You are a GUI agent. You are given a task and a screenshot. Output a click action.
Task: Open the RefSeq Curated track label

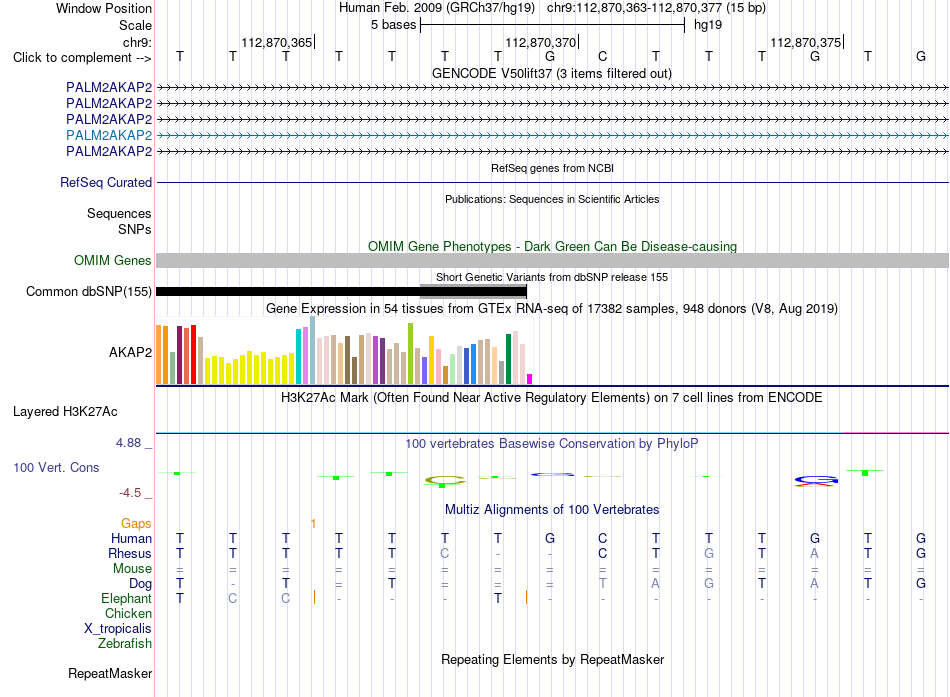click(x=106, y=182)
